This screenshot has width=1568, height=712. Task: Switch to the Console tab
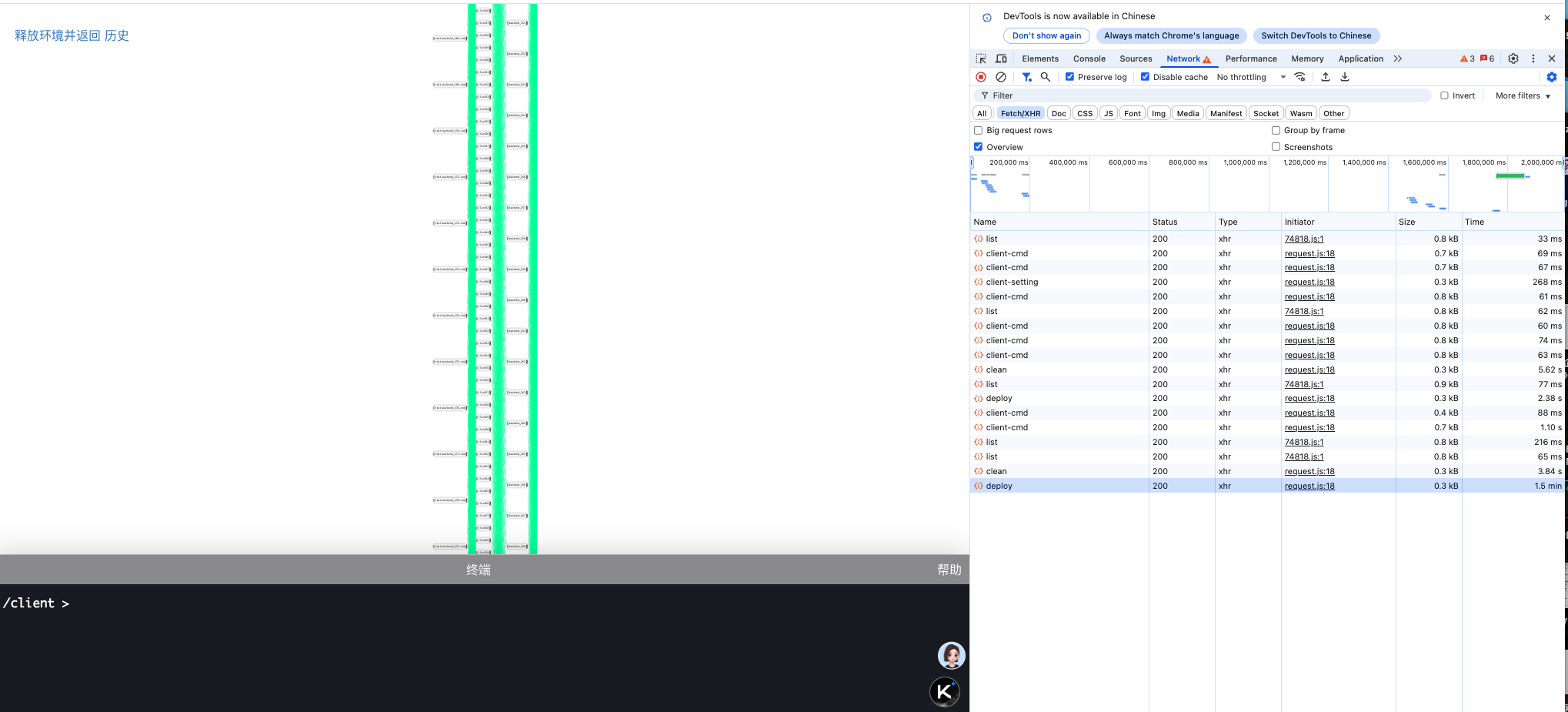1089,58
